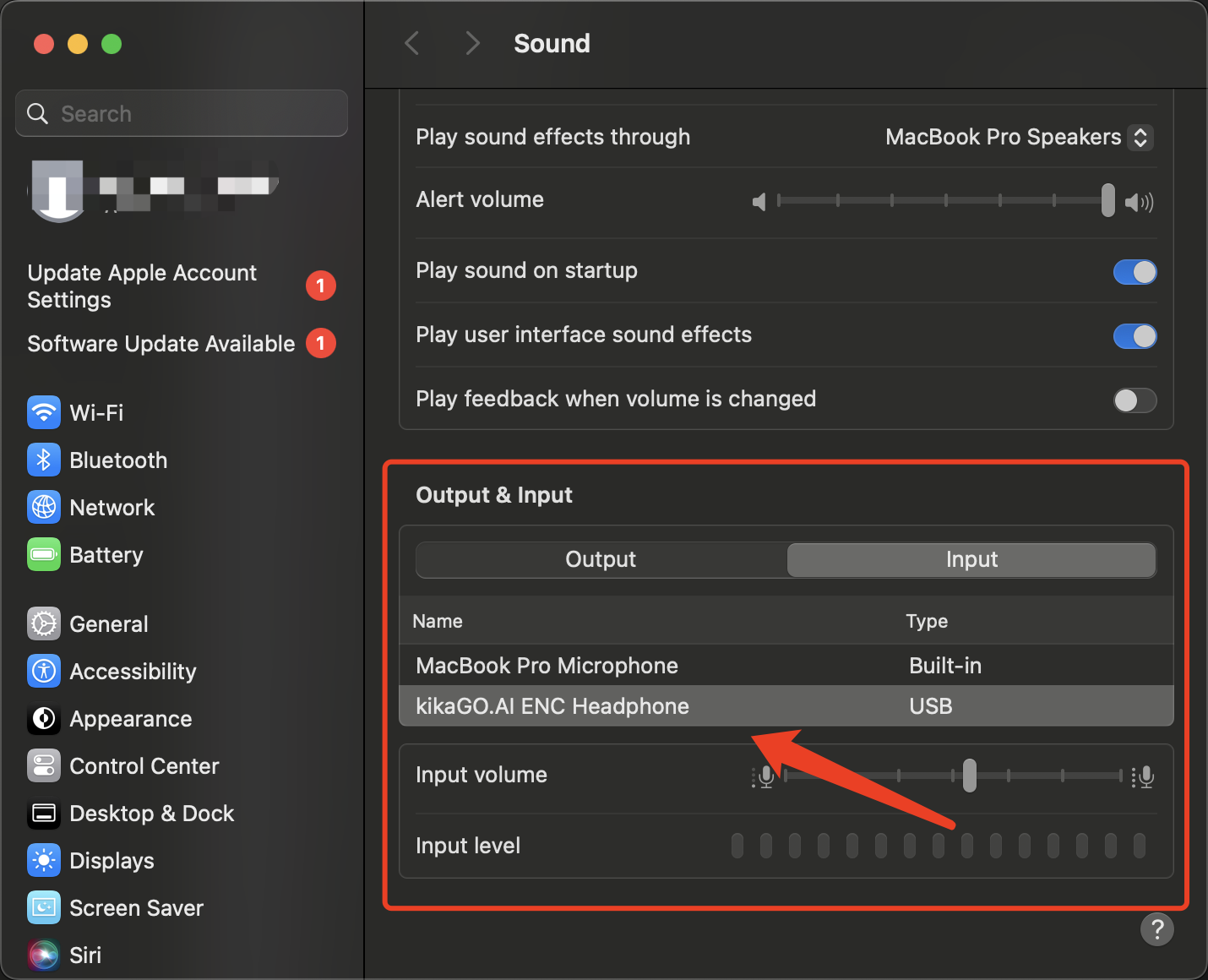
Task: Click the Search field in sidebar
Action: 182,114
